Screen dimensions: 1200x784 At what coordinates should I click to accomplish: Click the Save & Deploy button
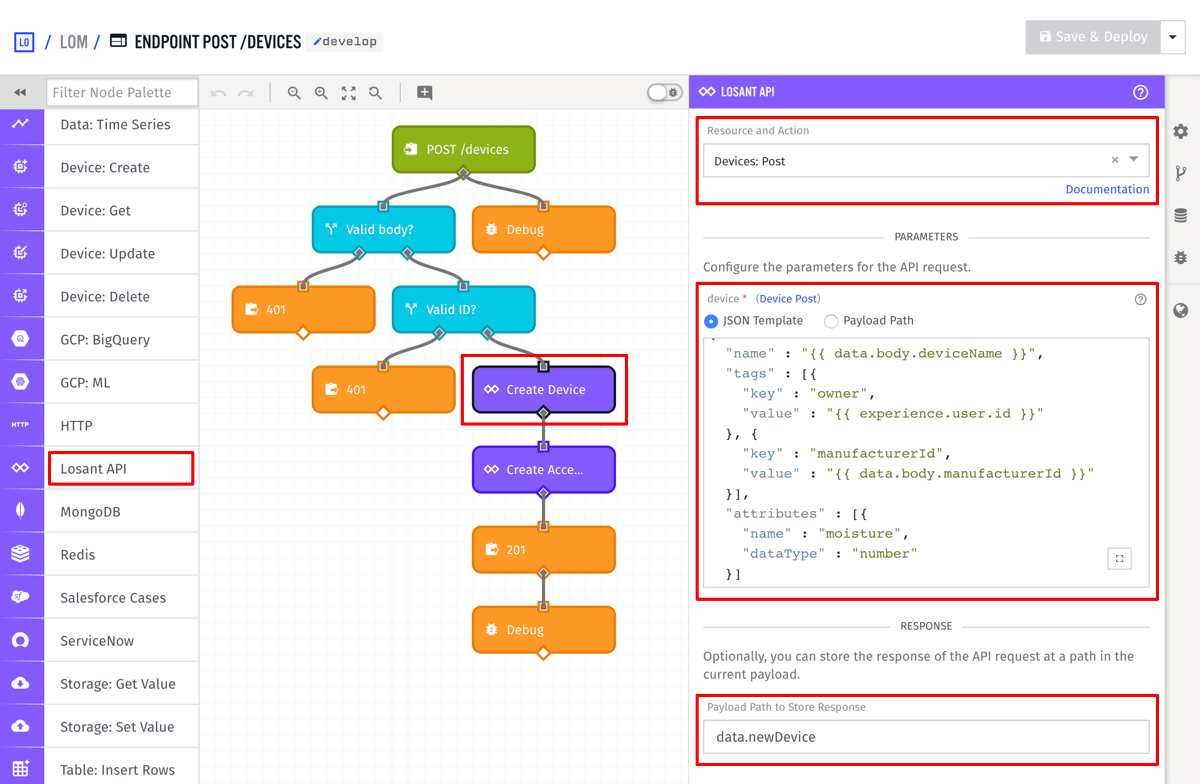[1093, 37]
